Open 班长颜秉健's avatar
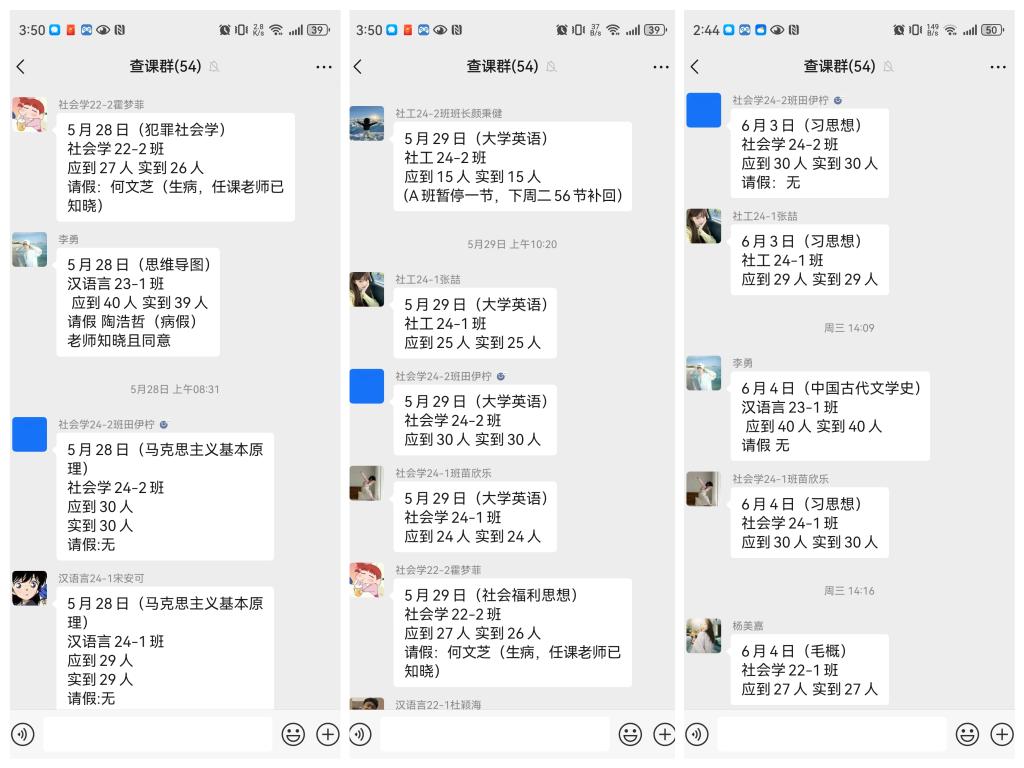Image resolution: width=1024 pixels, height=768 pixels. pos(367,124)
